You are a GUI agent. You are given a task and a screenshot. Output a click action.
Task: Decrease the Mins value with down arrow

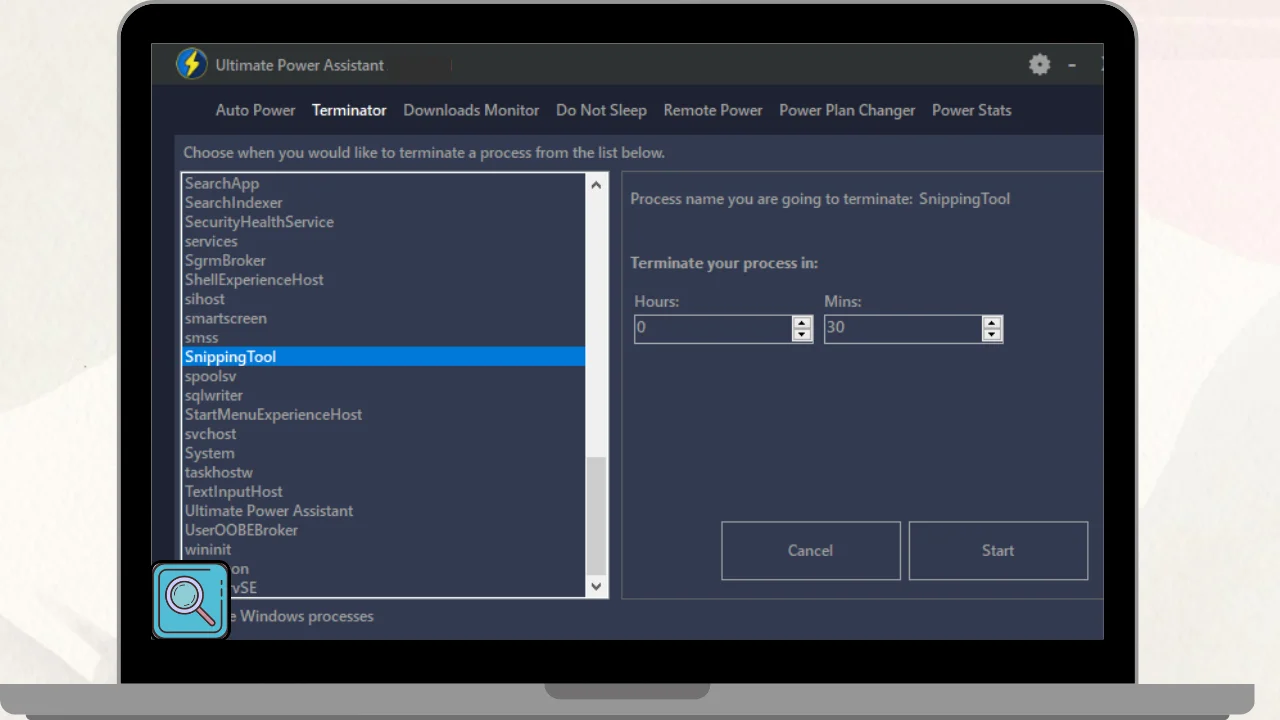pos(992,335)
